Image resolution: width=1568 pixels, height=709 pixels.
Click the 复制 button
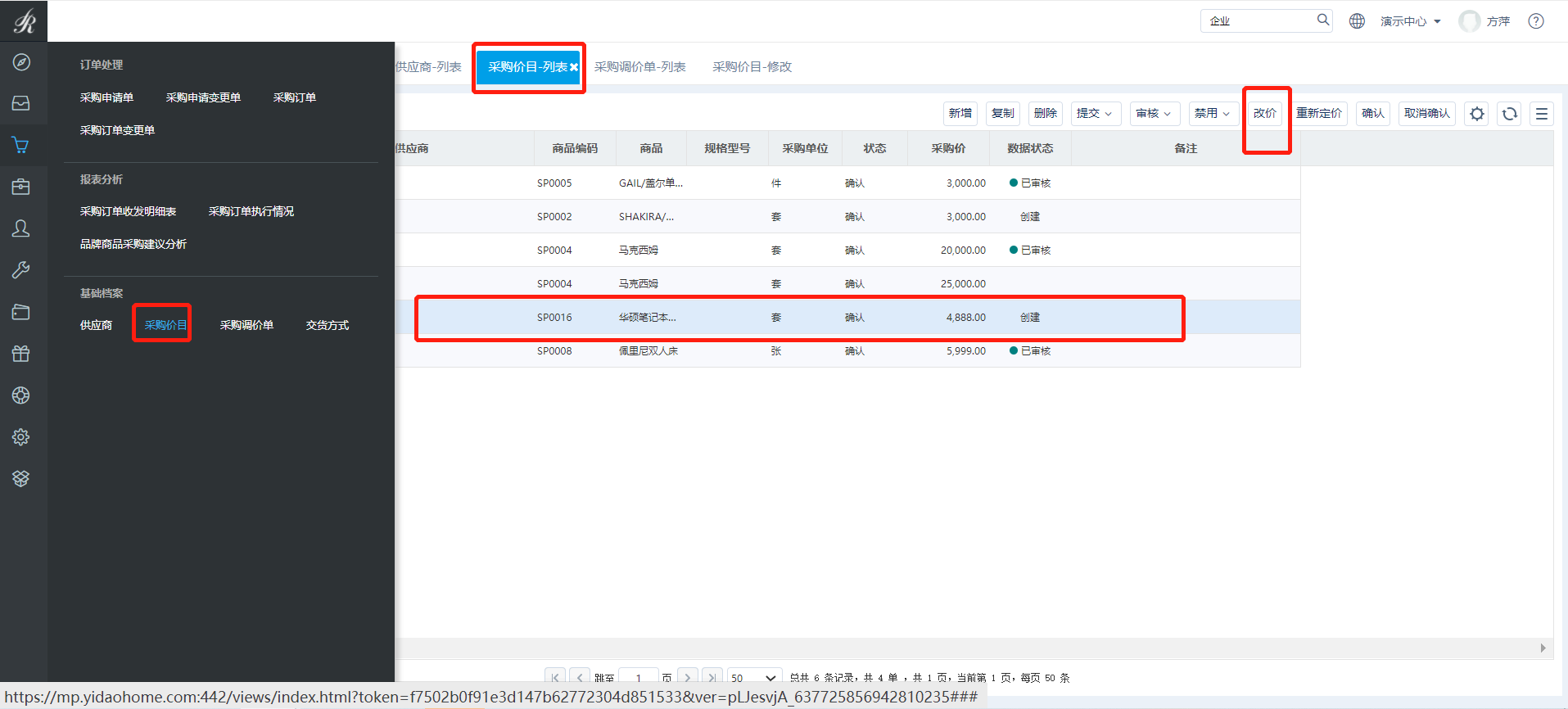coord(1003,113)
